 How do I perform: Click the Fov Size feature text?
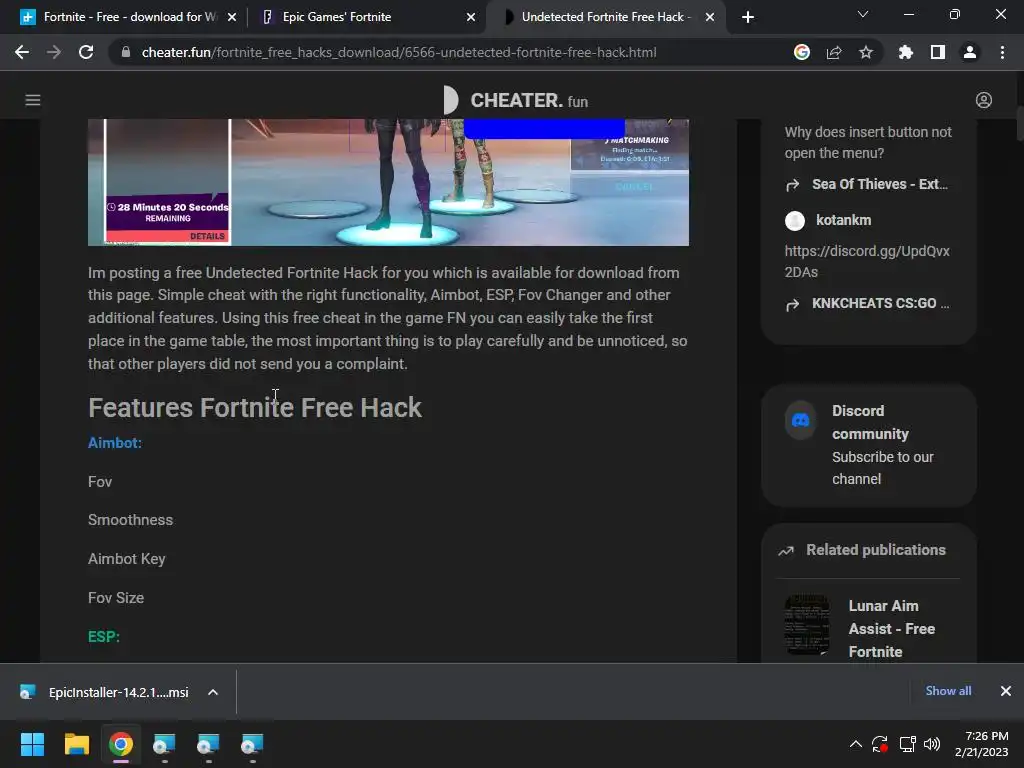tap(116, 598)
